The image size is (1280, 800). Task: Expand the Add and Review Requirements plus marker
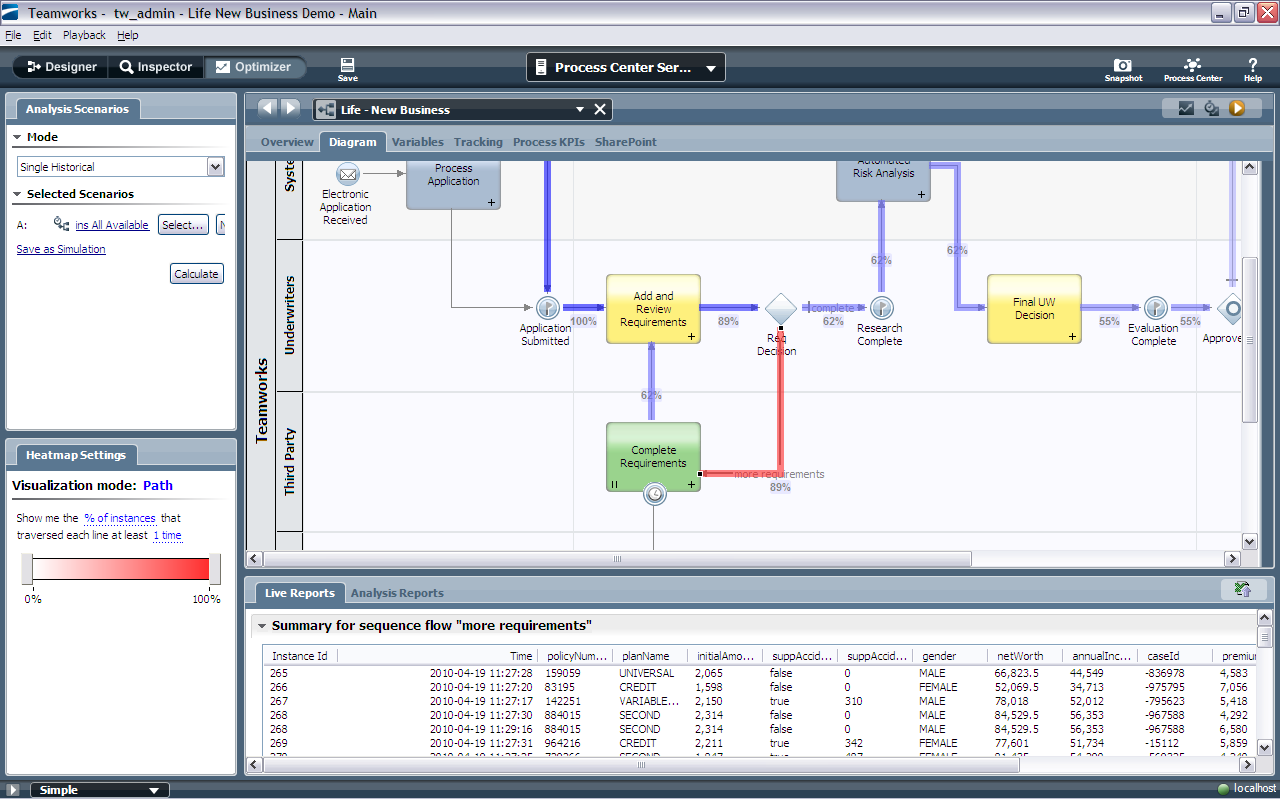[x=691, y=337]
